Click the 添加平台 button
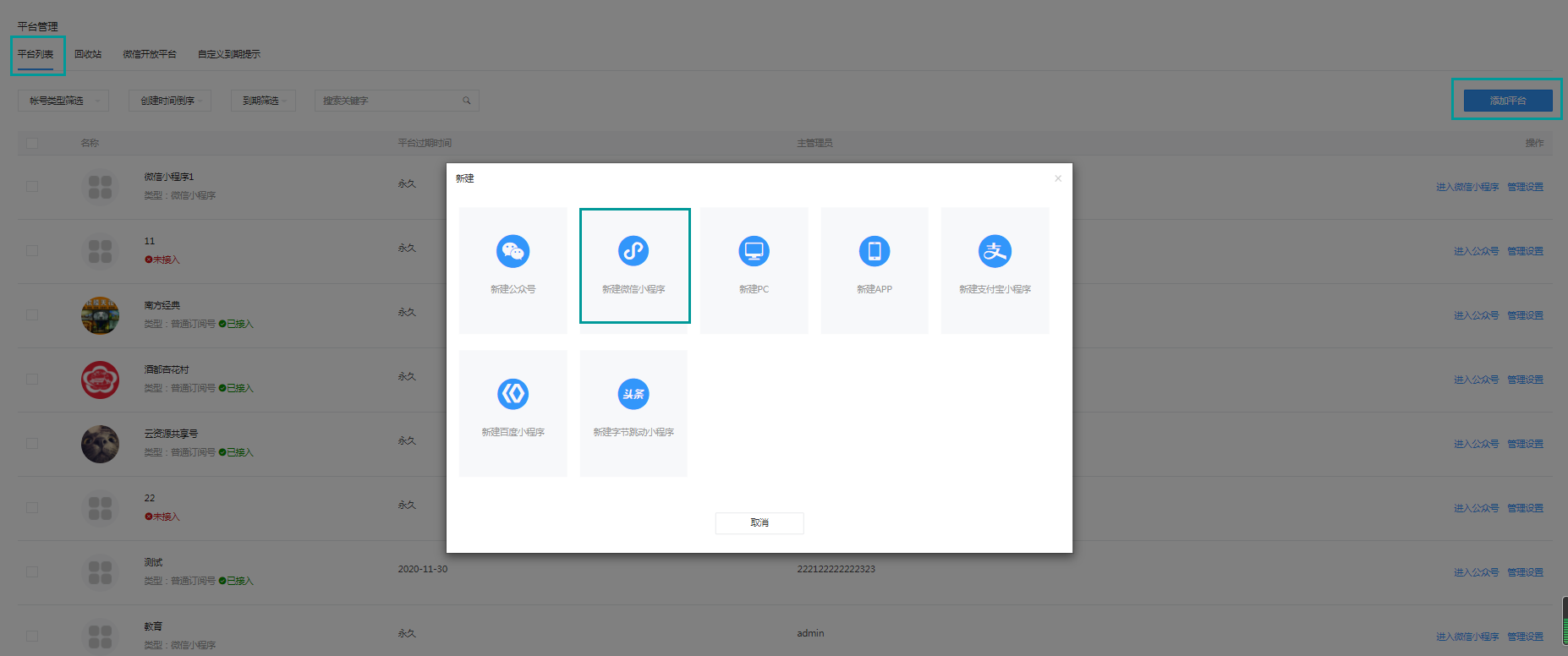The image size is (1568, 656). 1508,101
